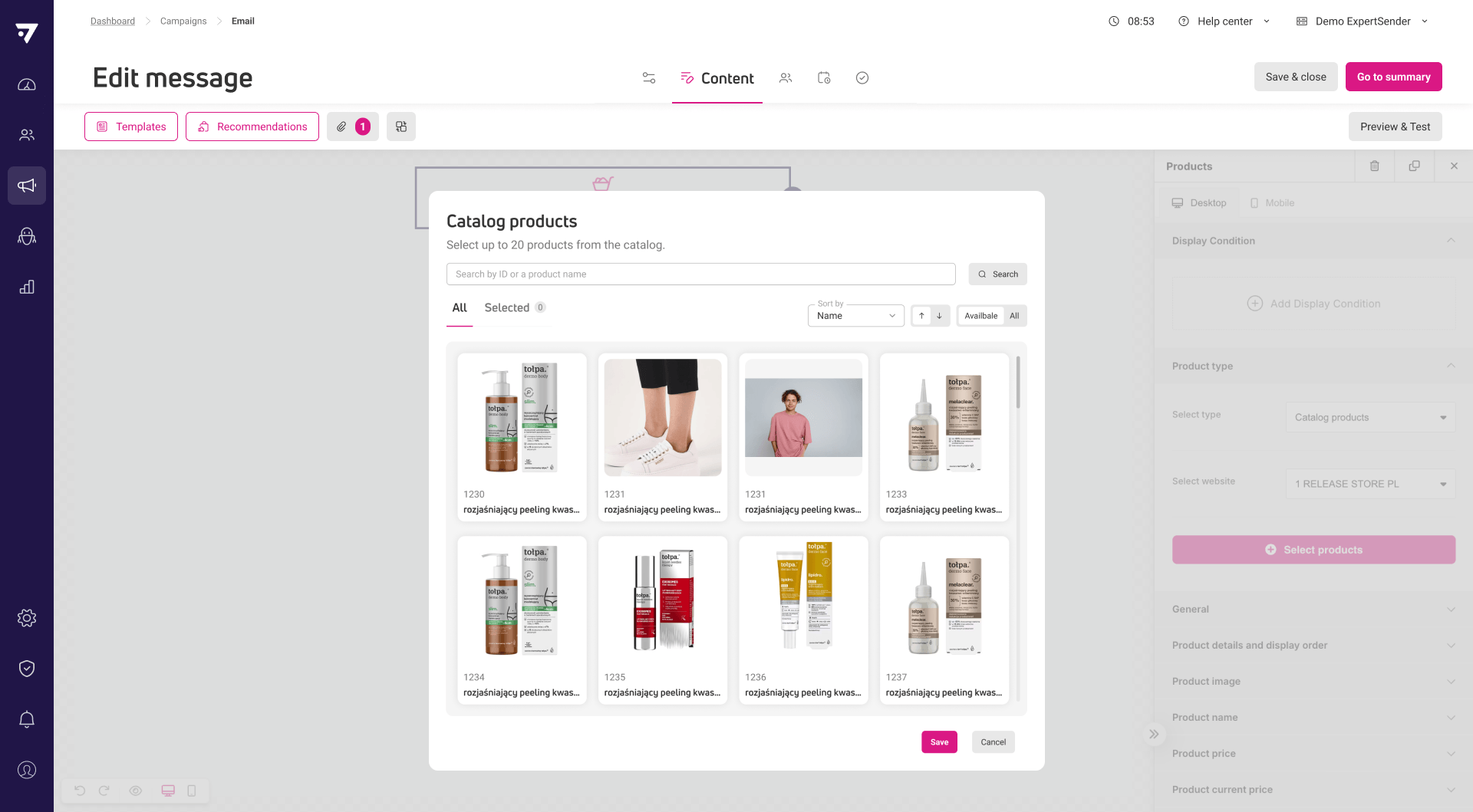Switch to the All products tab
The width and height of the screenshot is (1473, 812).
click(x=460, y=307)
